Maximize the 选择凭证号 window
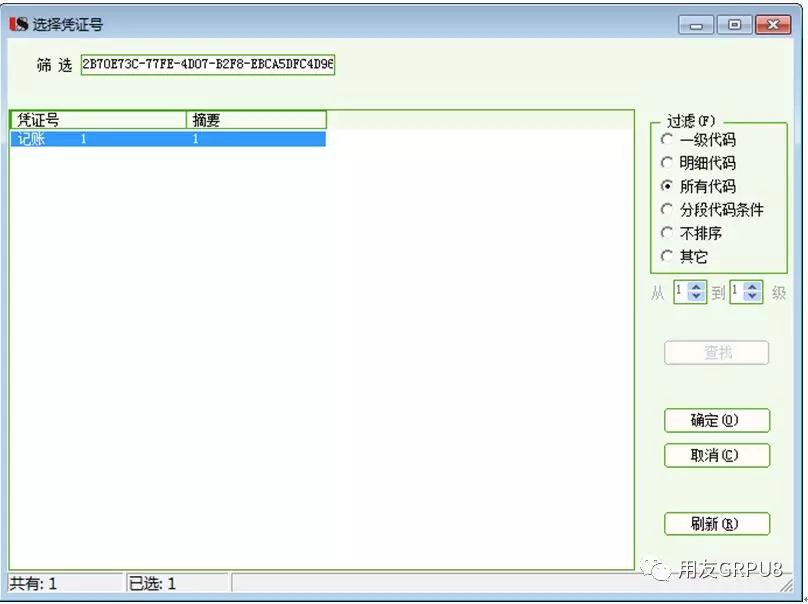Image resolution: width=808 pixels, height=604 pixels. tap(735, 25)
